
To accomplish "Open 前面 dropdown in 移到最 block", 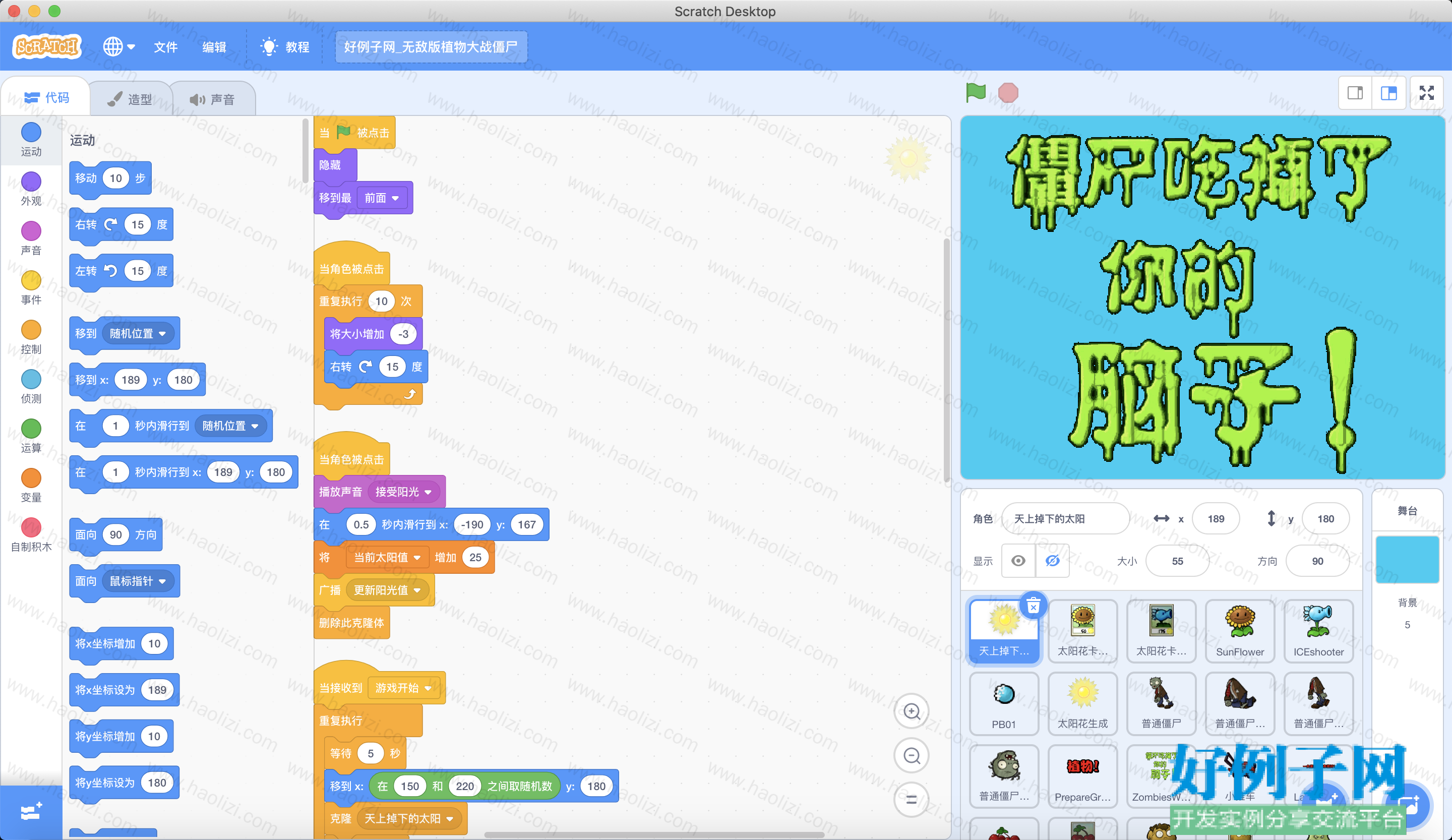I will tap(382, 198).
